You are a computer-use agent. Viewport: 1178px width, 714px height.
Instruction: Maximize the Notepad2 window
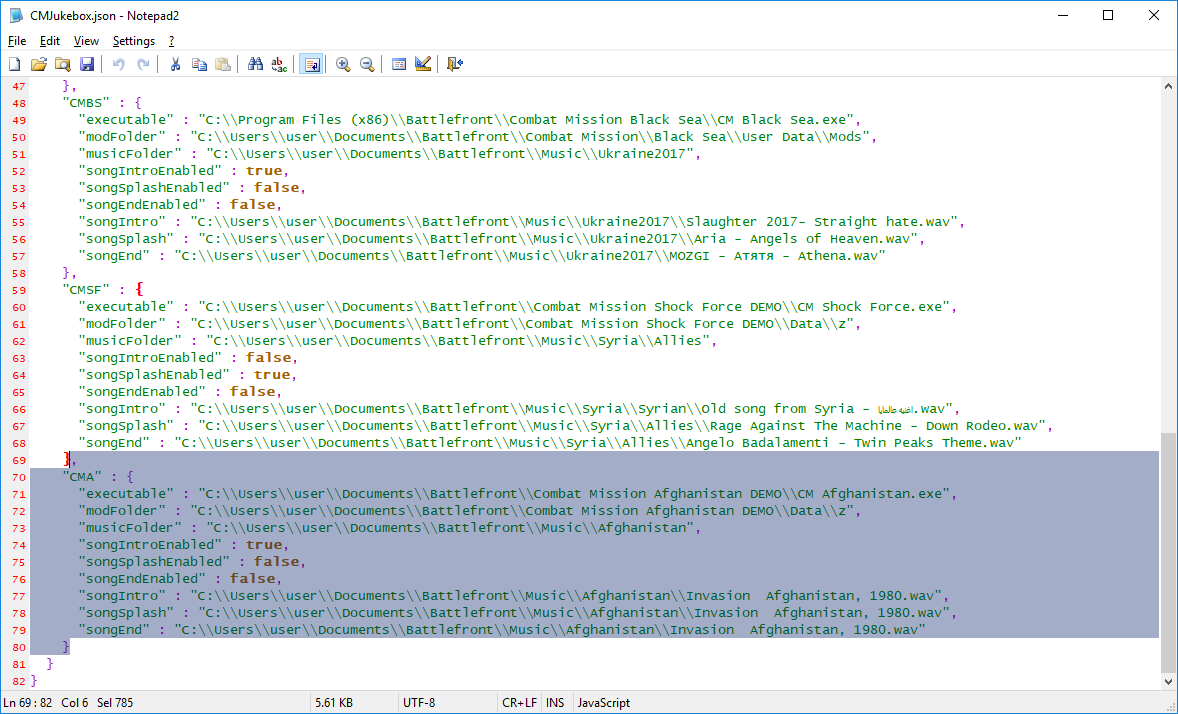1108,16
